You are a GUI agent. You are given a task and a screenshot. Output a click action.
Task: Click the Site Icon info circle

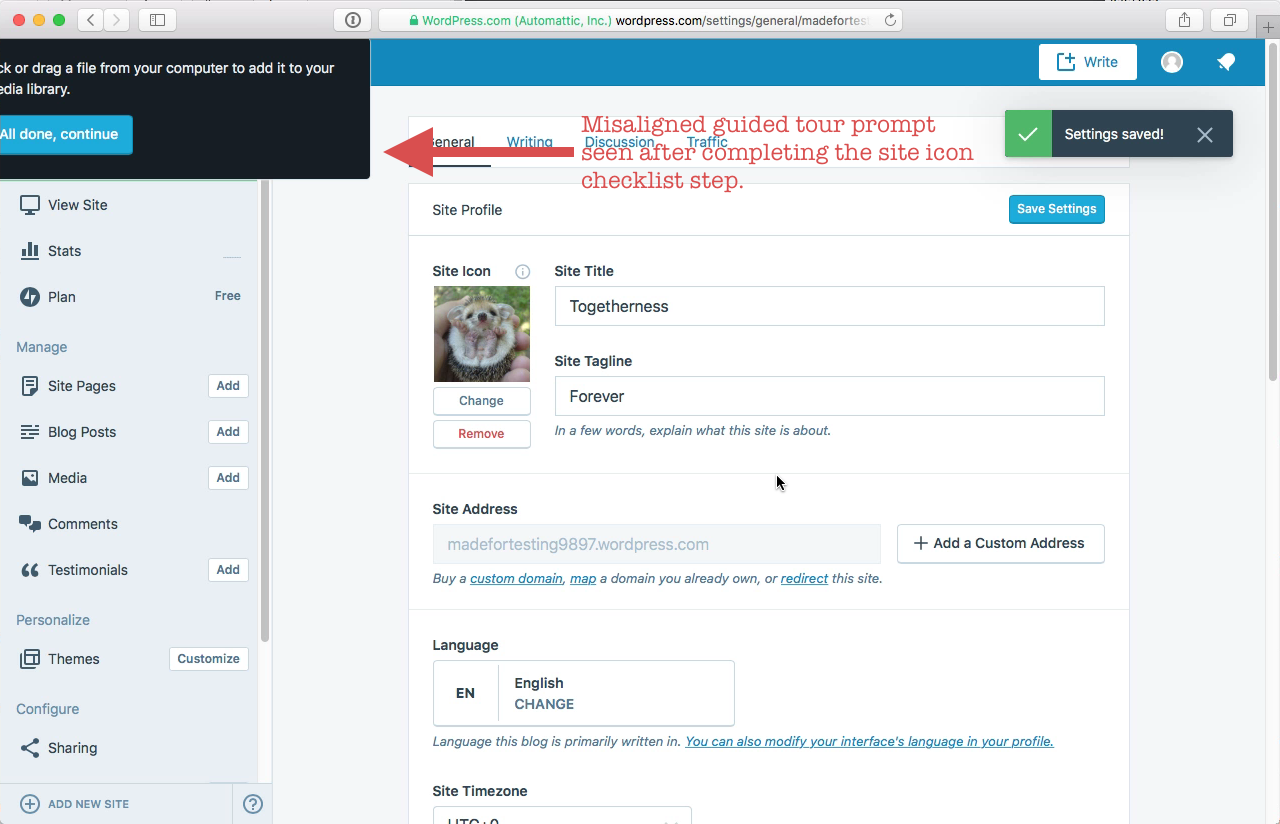coord(522,271)
